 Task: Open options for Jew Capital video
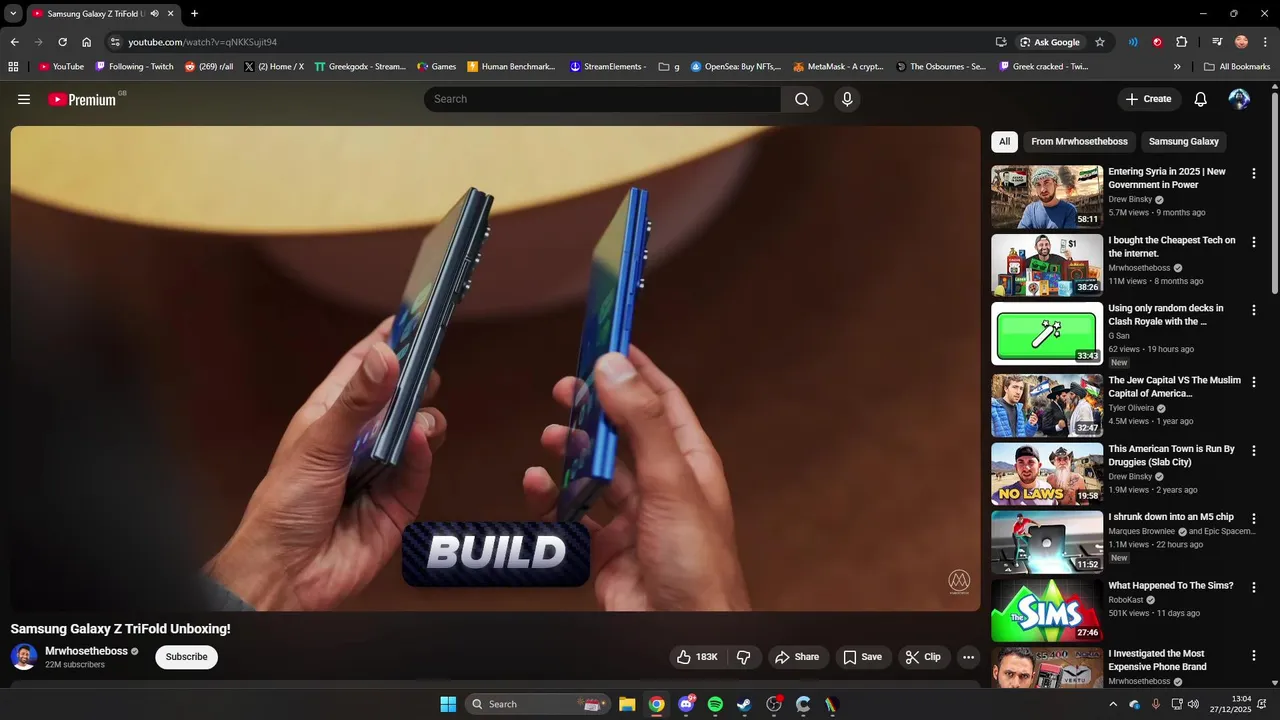(1254, 382)
